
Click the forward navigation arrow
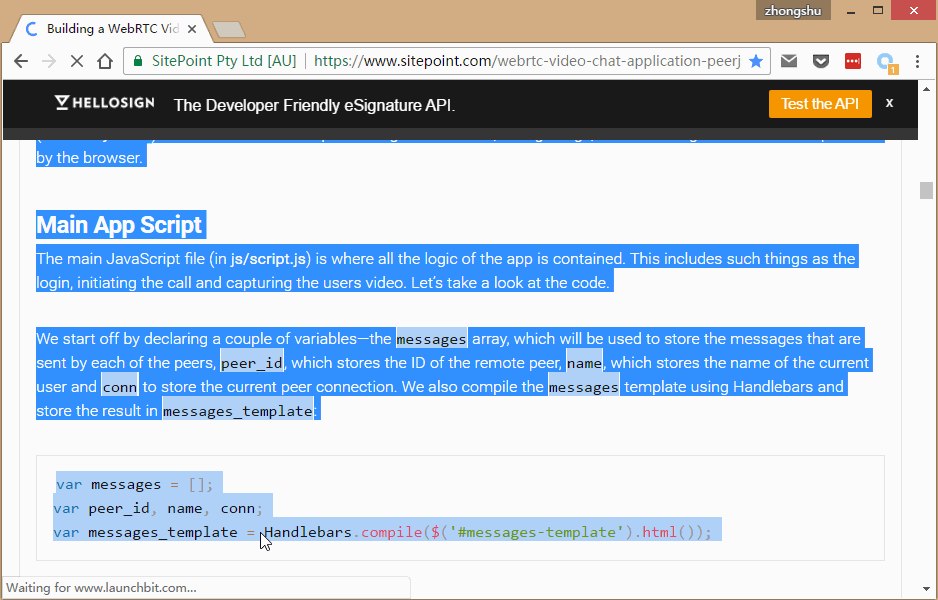point(49,61)
